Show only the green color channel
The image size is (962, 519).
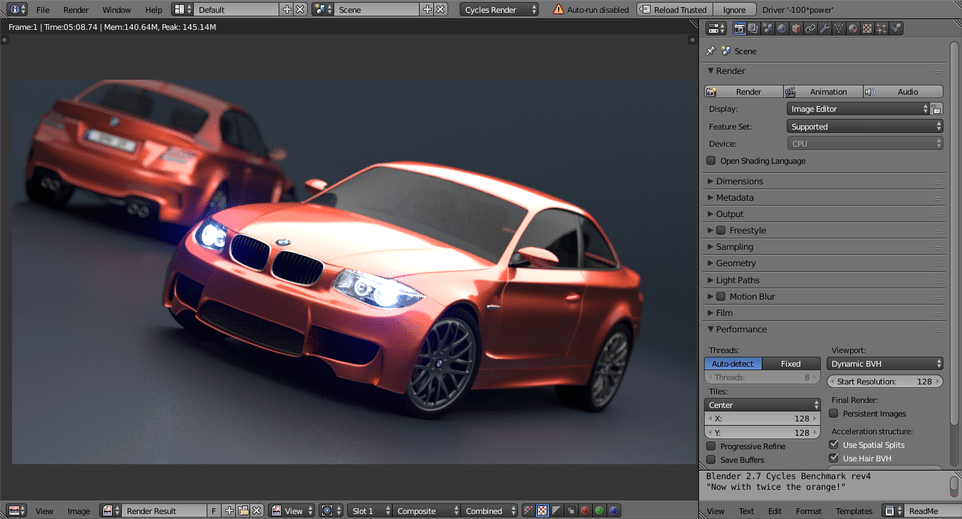click(x=599, y=510)
